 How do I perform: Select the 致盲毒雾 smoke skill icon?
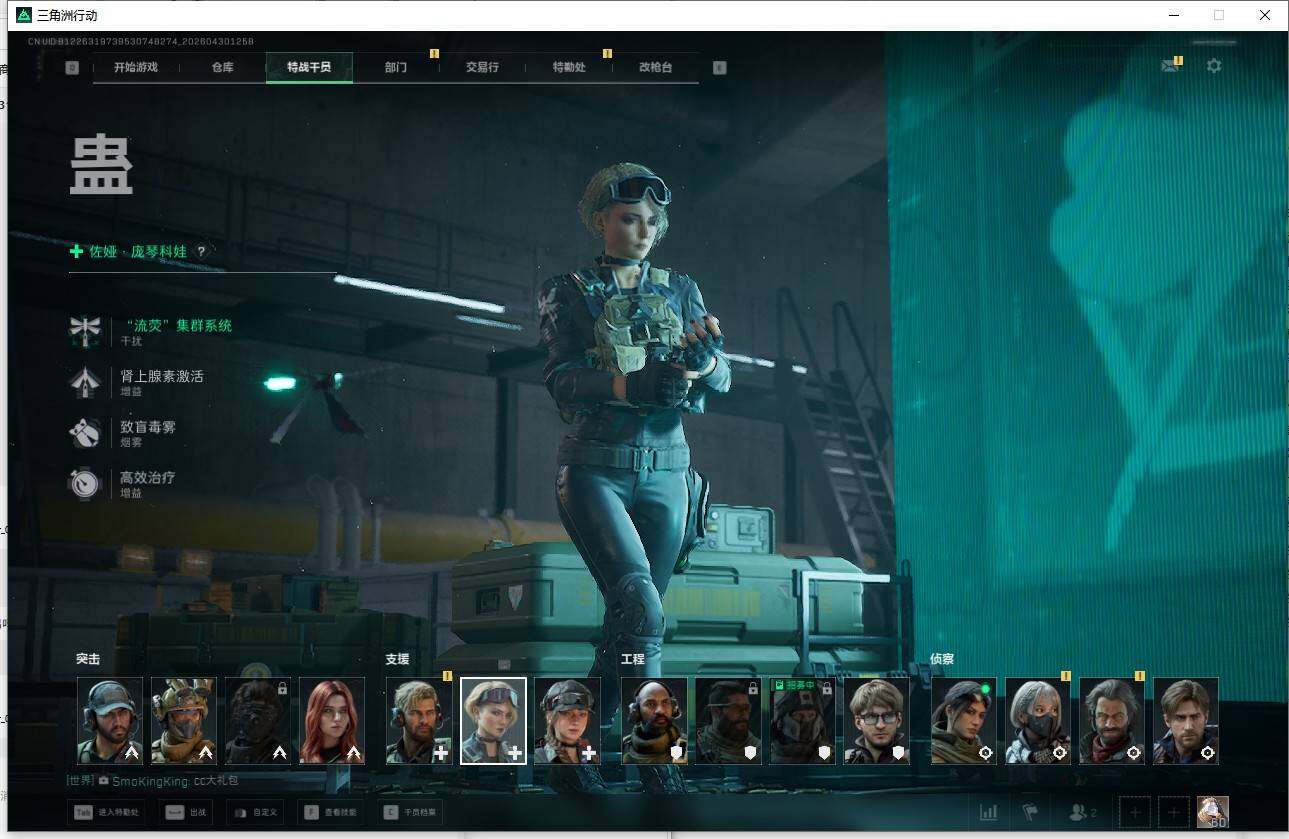84,433
